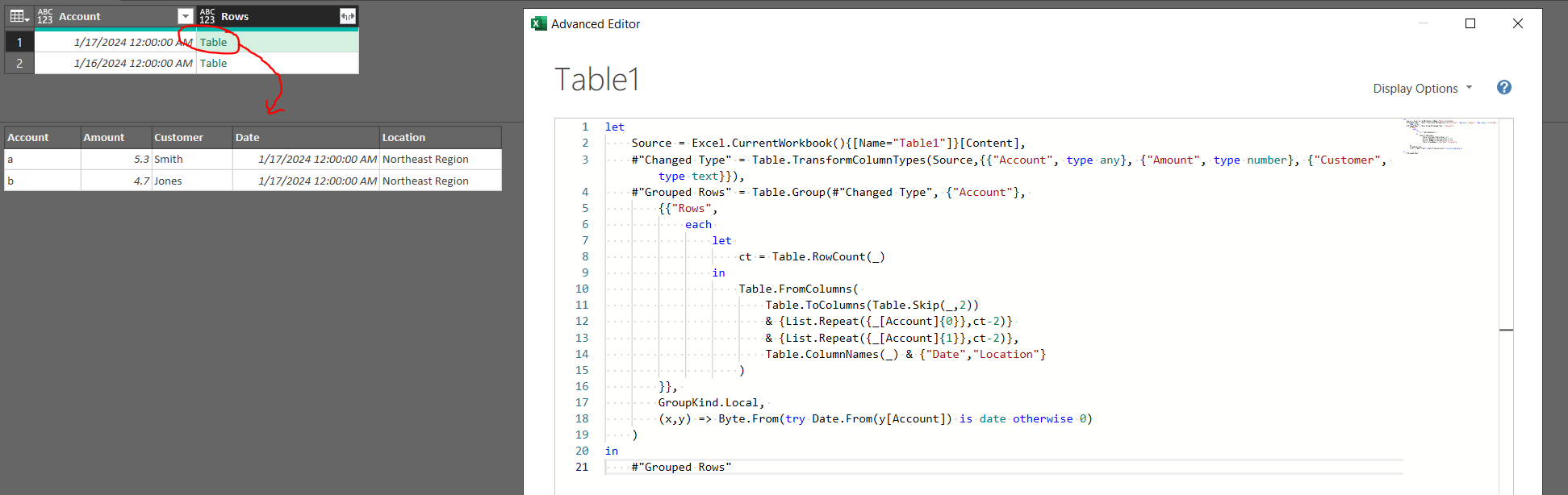Click the Table link in row 2

pos(213,63)
